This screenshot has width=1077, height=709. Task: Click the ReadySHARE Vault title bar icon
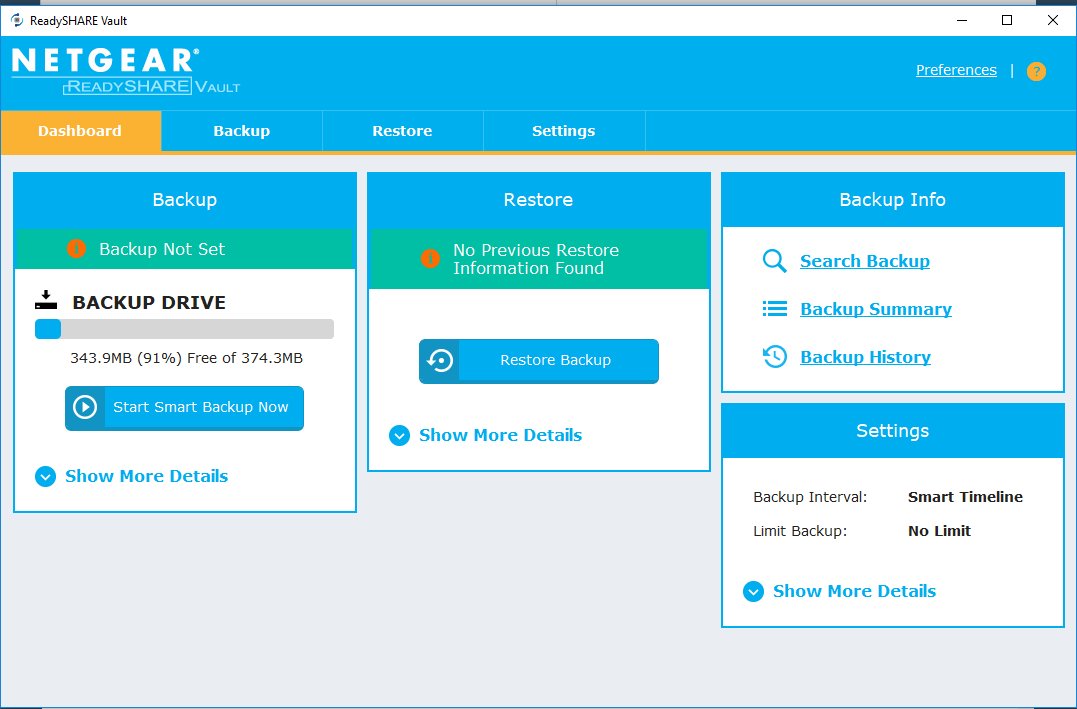16,20
